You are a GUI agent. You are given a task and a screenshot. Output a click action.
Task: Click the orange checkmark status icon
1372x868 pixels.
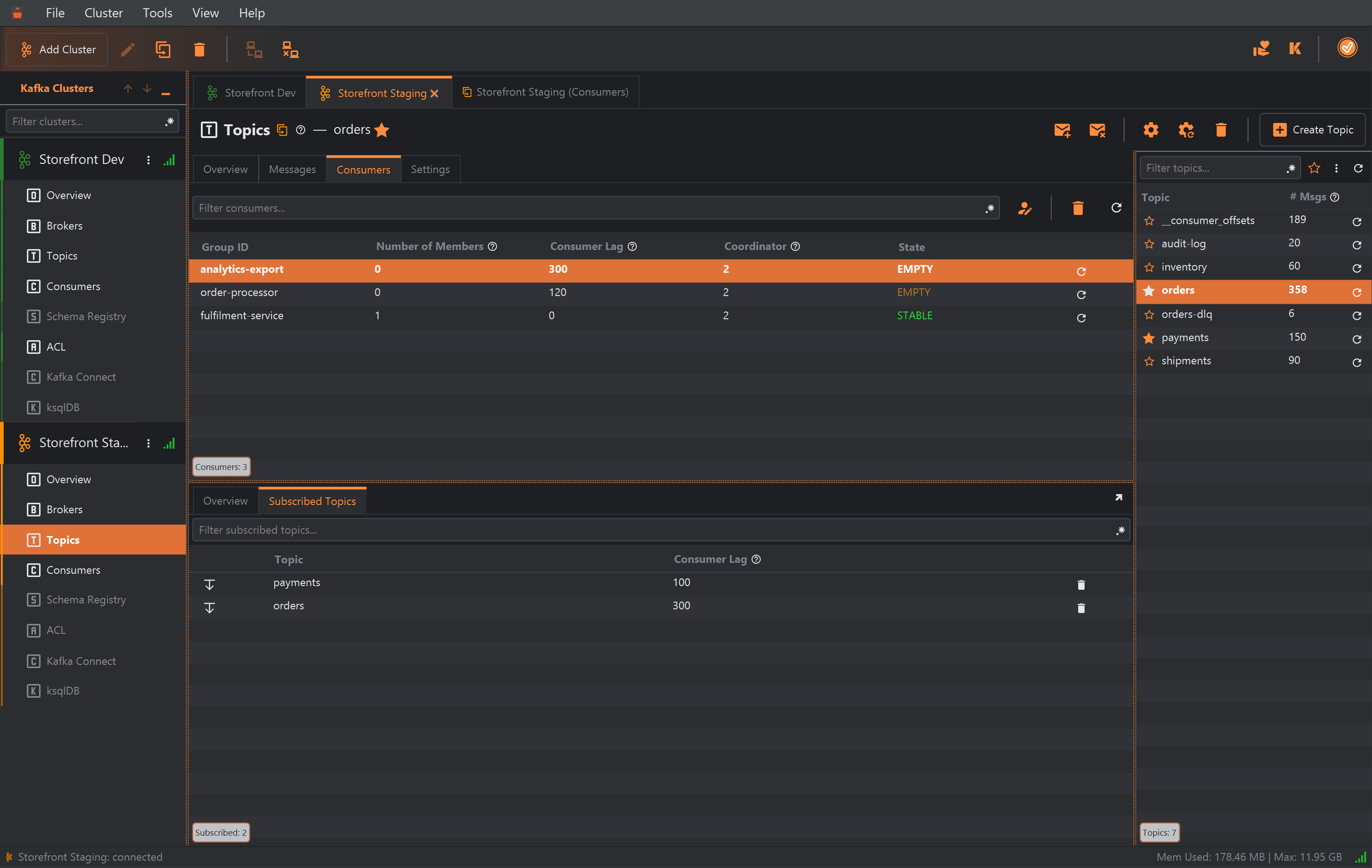pyautogui.click(x=1347, y=47)
